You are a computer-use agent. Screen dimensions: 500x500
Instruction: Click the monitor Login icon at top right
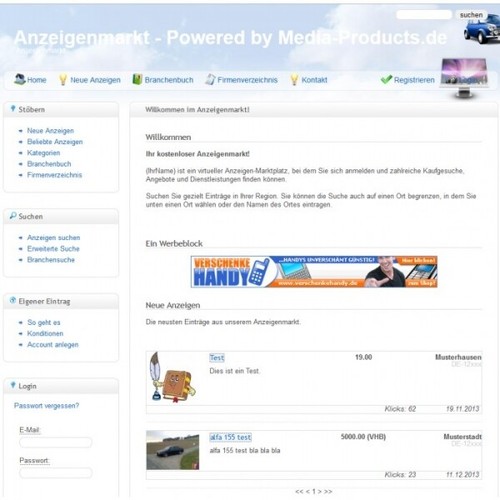pos(465,77)
